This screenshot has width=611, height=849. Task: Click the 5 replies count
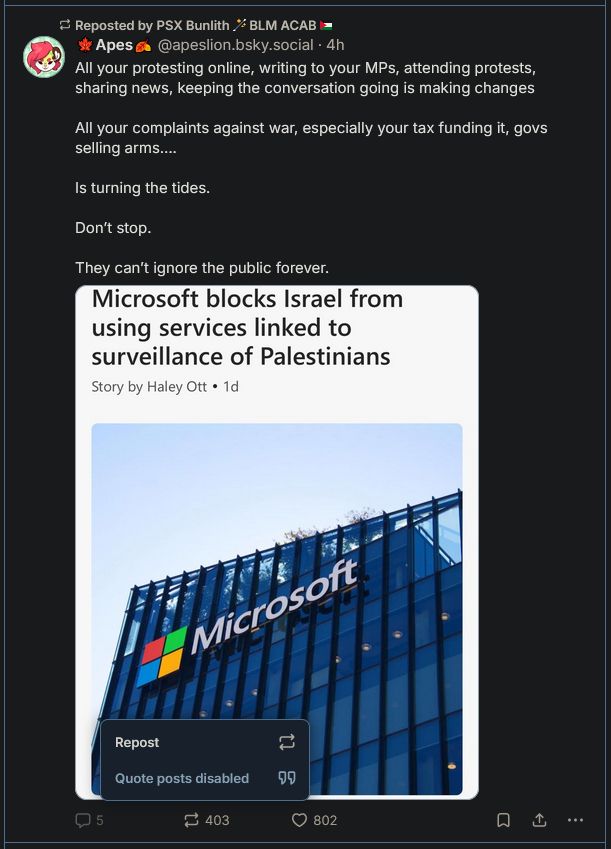(98, 820)
